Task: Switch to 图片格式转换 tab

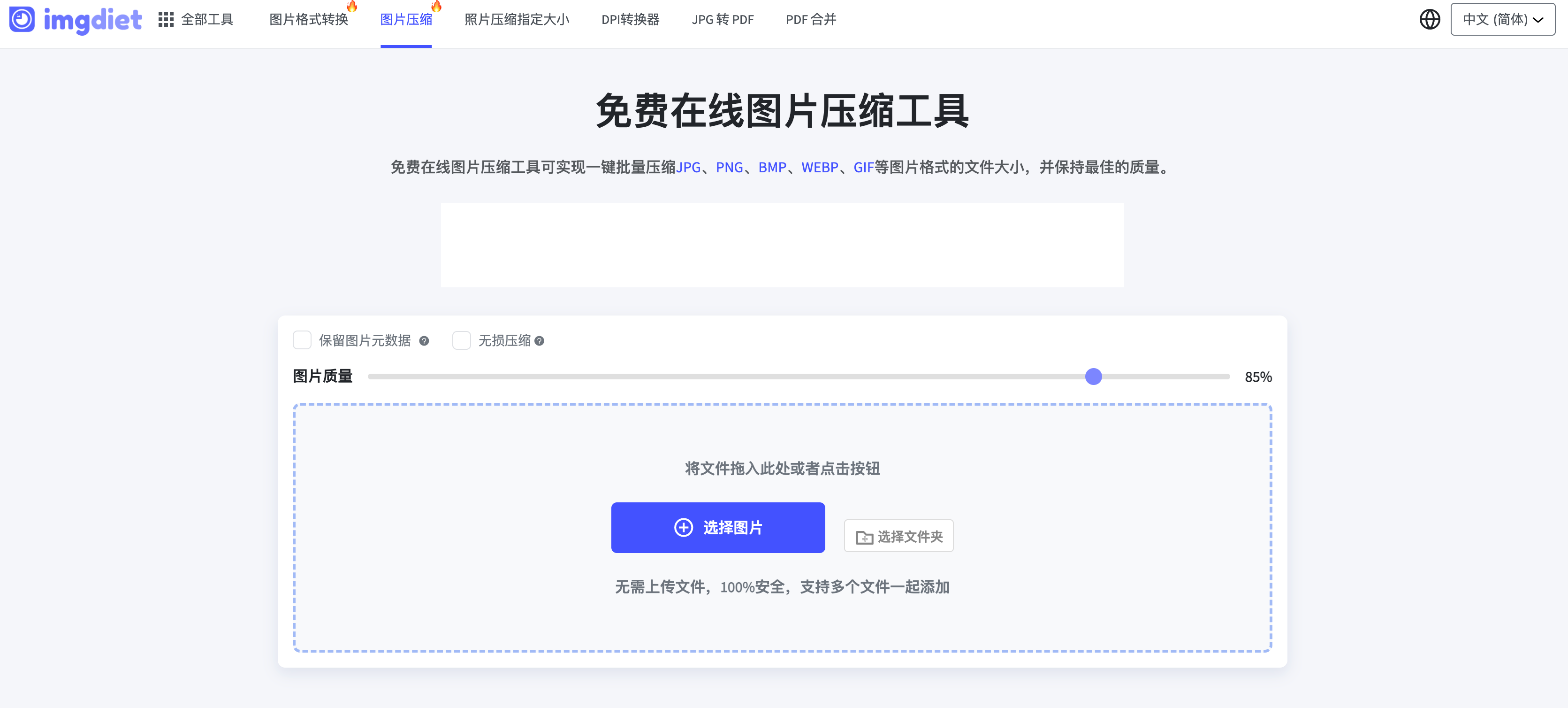Action: [309, 20]
